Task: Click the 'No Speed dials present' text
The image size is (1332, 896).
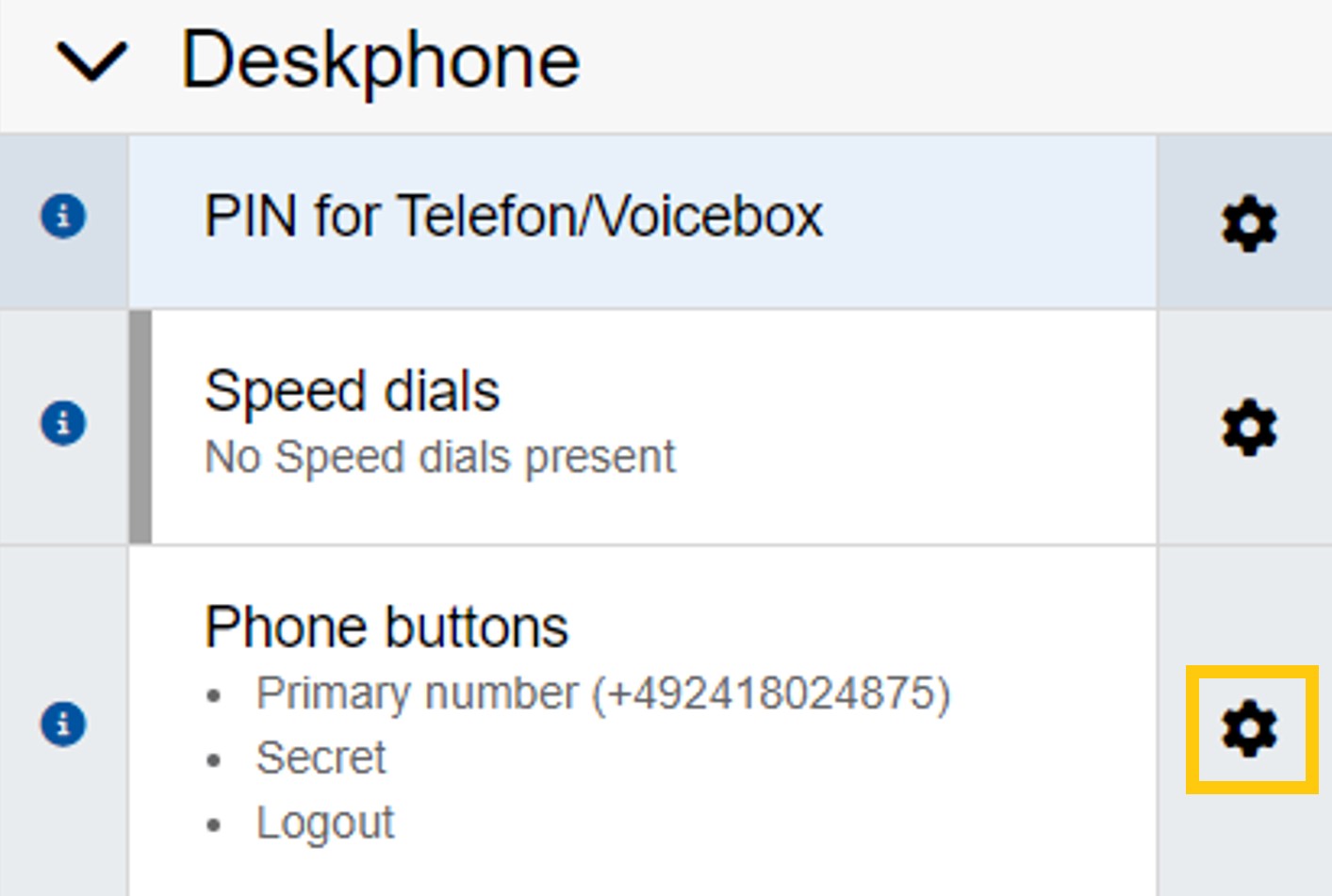Action: click(x=440, y=458)
